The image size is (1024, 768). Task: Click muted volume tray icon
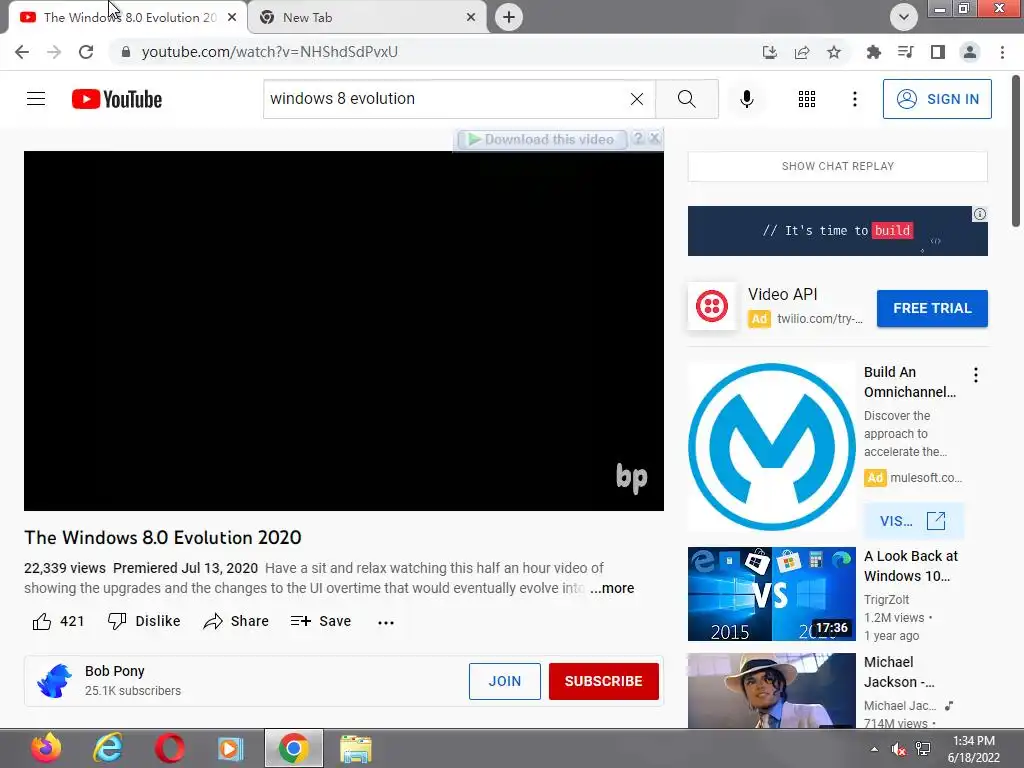(x=899, y=749)
